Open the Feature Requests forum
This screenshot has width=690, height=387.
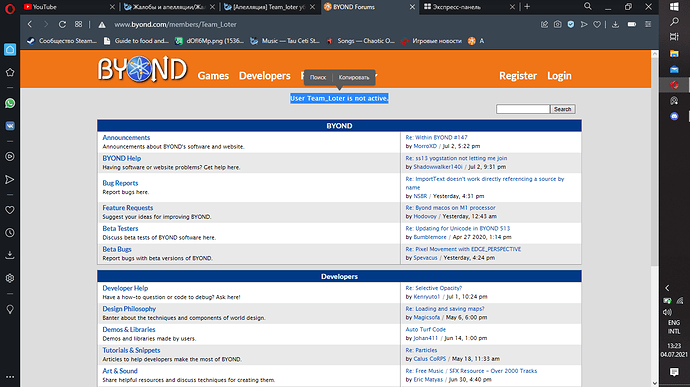[x=128, y=208]
